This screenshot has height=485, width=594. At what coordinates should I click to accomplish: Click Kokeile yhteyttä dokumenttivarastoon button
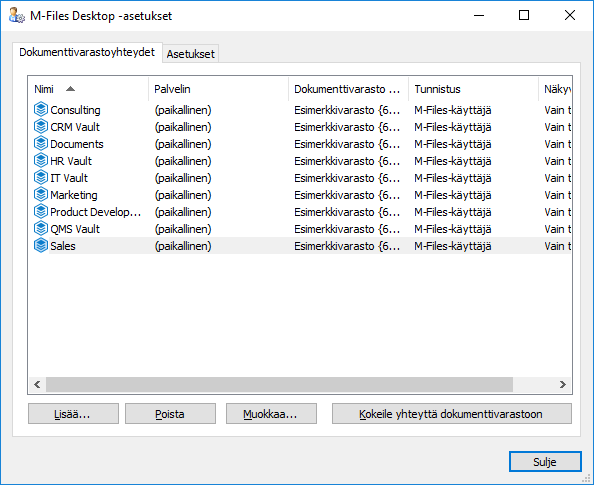(x=452, y=414)
